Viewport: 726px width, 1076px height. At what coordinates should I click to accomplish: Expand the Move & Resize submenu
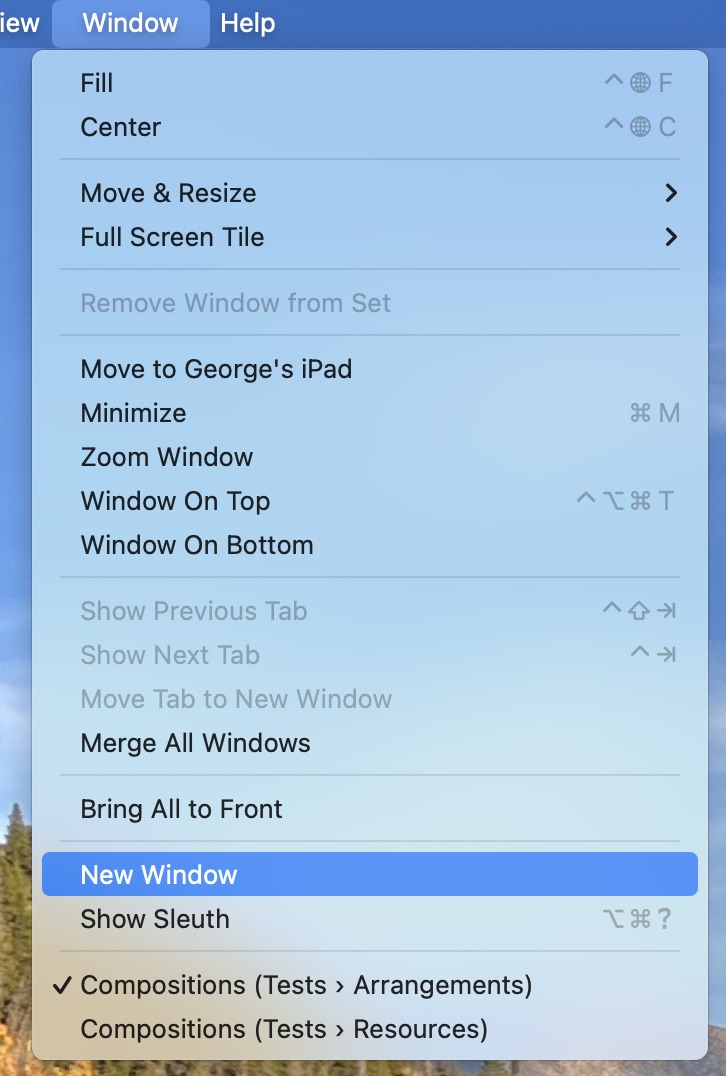168,192
